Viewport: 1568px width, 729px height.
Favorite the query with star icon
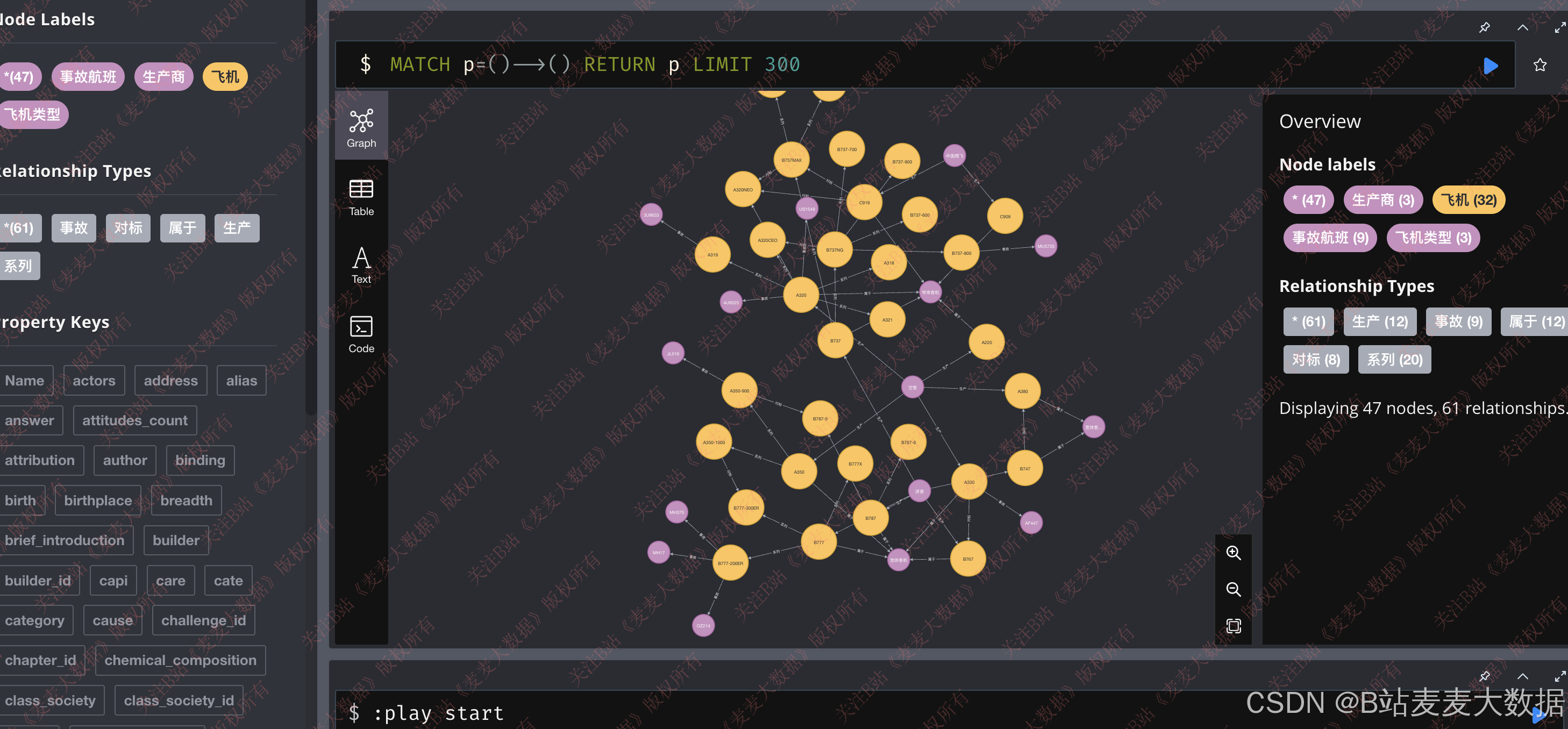(x=1540, y=65)
